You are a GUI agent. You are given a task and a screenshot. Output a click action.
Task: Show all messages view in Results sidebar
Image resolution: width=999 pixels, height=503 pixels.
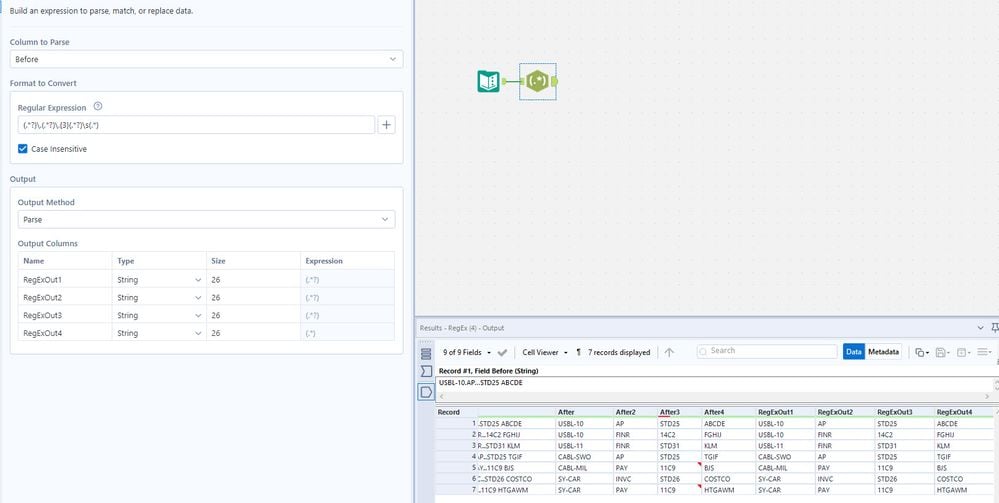[426, 353]
